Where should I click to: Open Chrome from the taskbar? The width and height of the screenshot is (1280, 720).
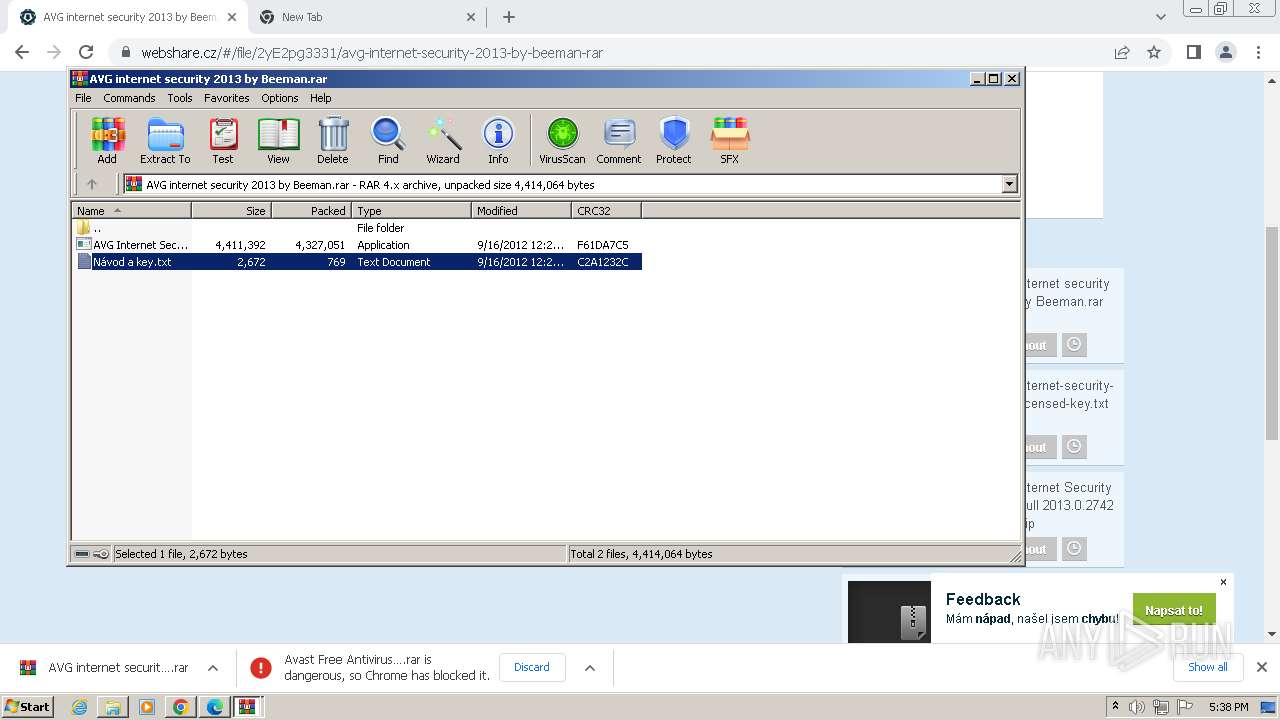pos(181,707)
